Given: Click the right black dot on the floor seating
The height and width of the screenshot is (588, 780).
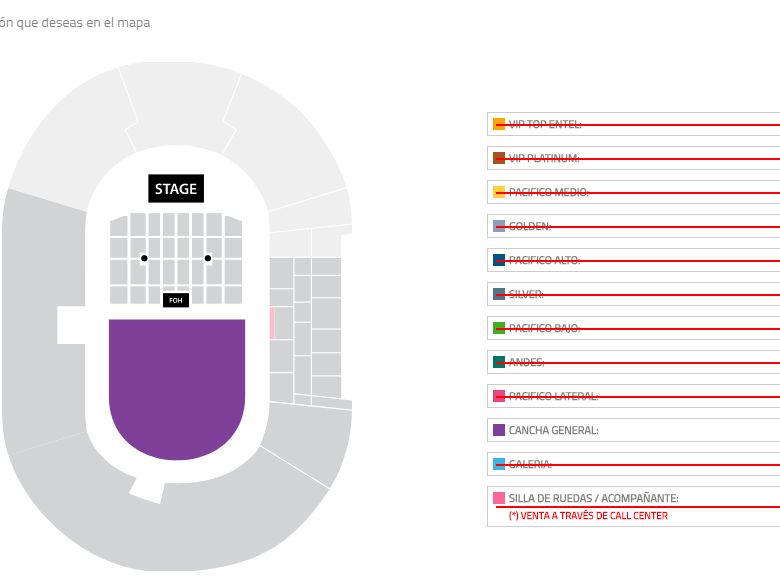Looking at the screenshot, I should 208,258.
